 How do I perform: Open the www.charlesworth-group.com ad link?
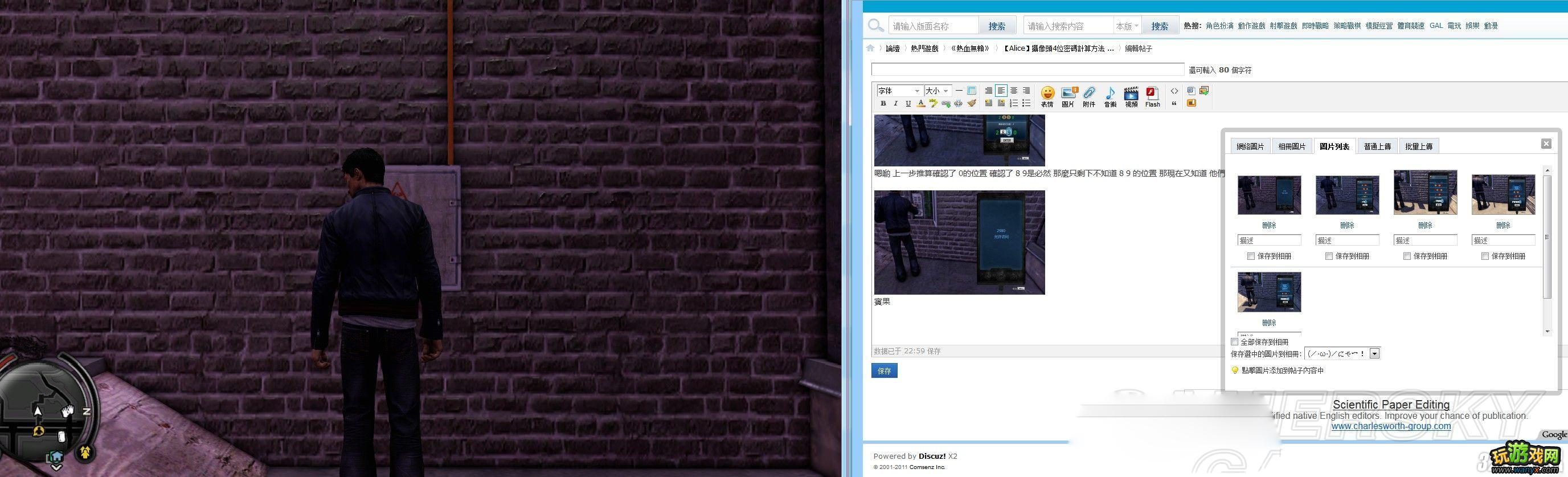point(1391,426)
